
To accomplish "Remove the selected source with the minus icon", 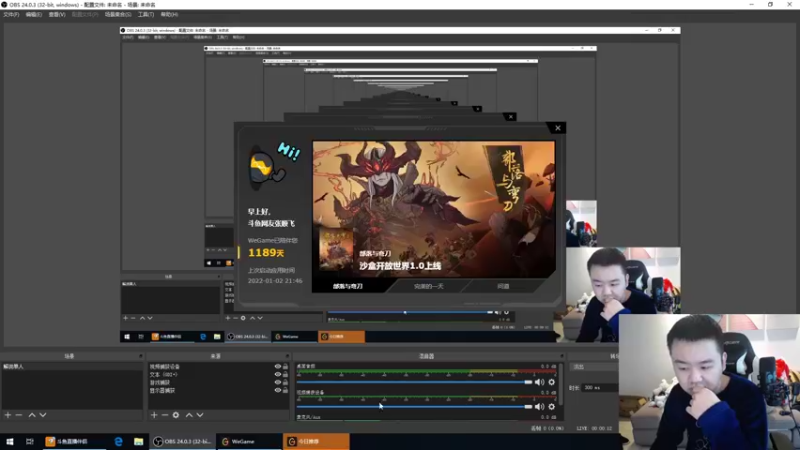I will pos(165,415).
